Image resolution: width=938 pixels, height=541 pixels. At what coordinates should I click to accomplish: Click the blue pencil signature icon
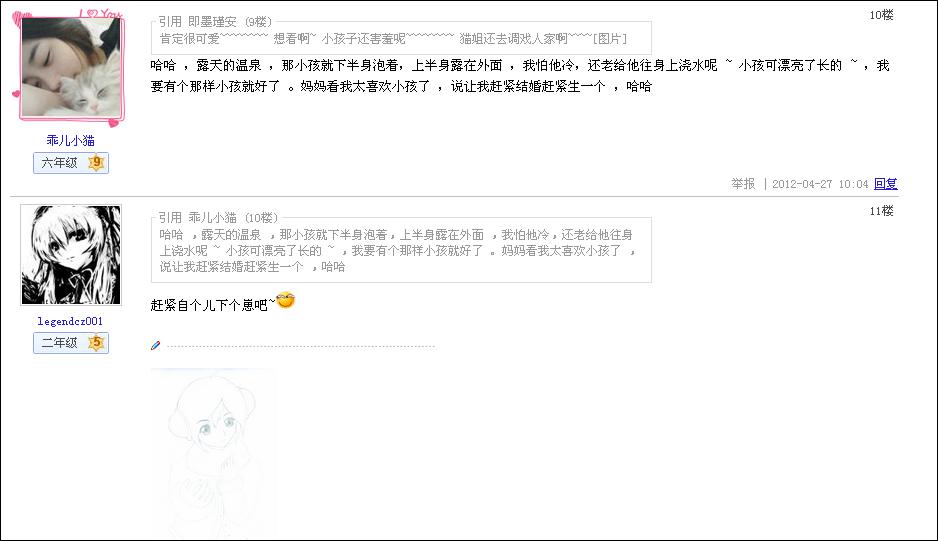coord(156,345)
